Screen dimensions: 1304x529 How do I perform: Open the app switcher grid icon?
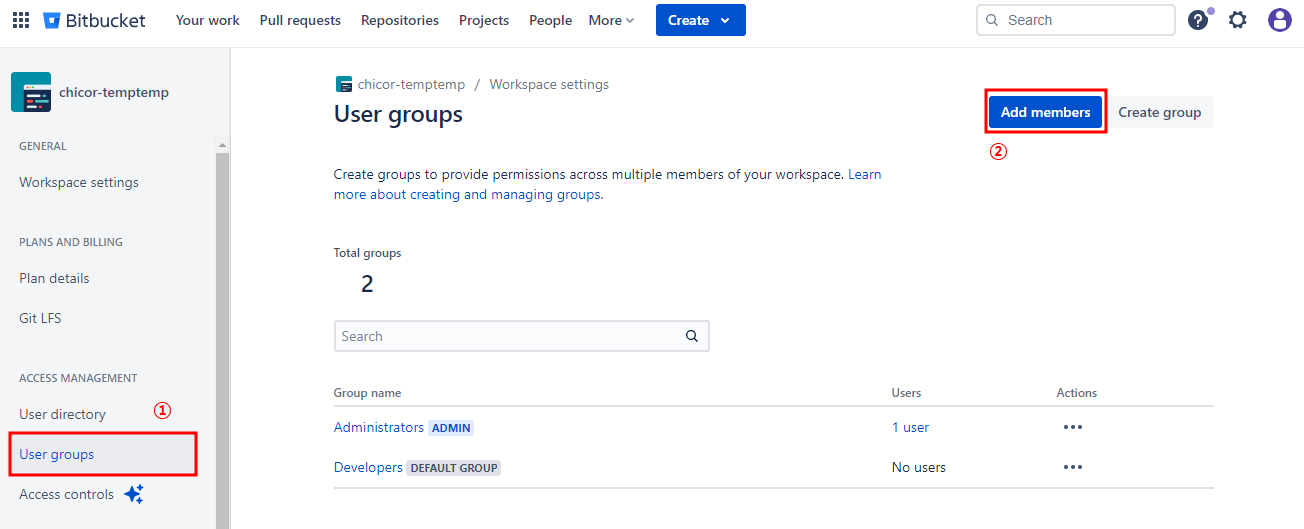[x=21, y=20]
